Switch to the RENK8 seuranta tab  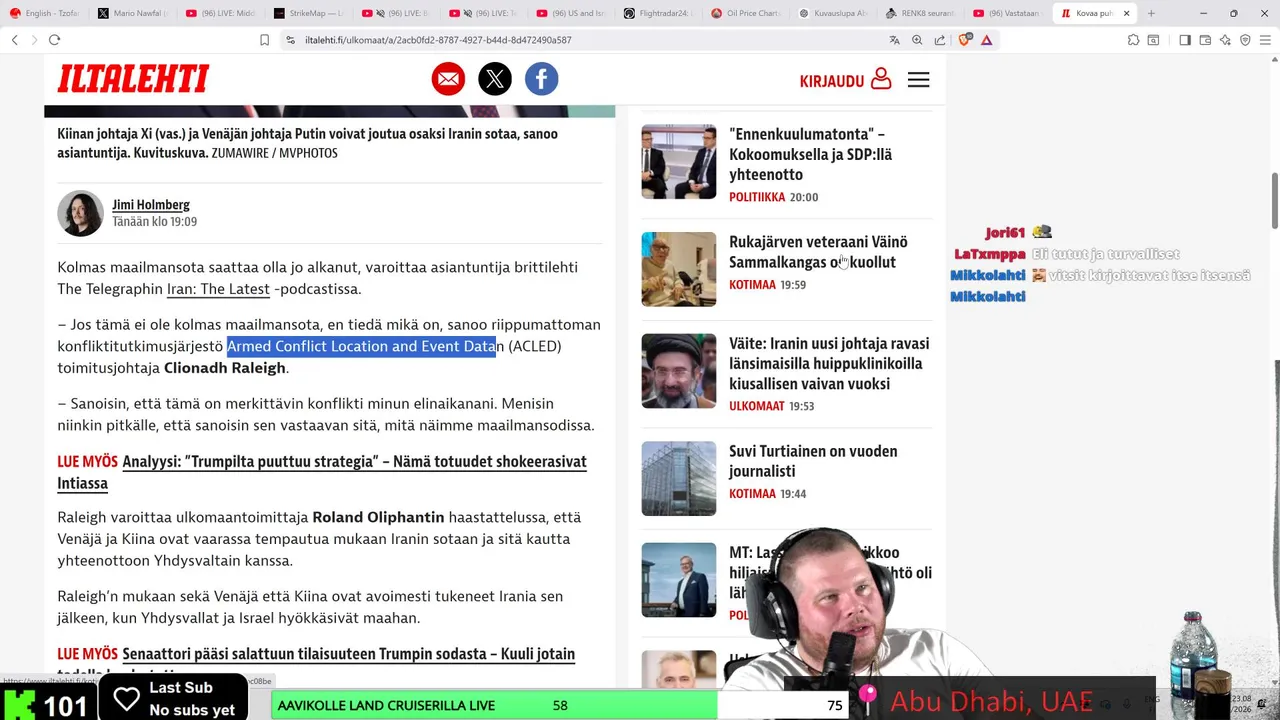[x=924, y=13]
